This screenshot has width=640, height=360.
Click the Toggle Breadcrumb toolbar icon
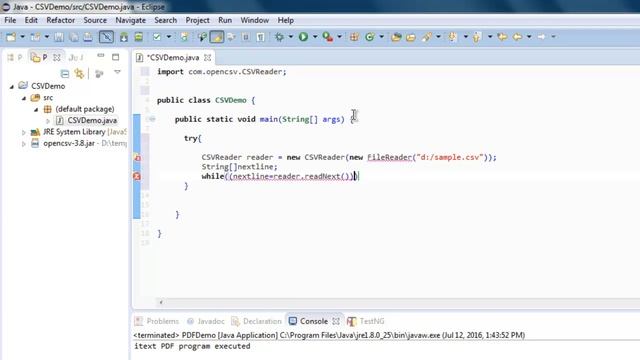tap(202, 37)
